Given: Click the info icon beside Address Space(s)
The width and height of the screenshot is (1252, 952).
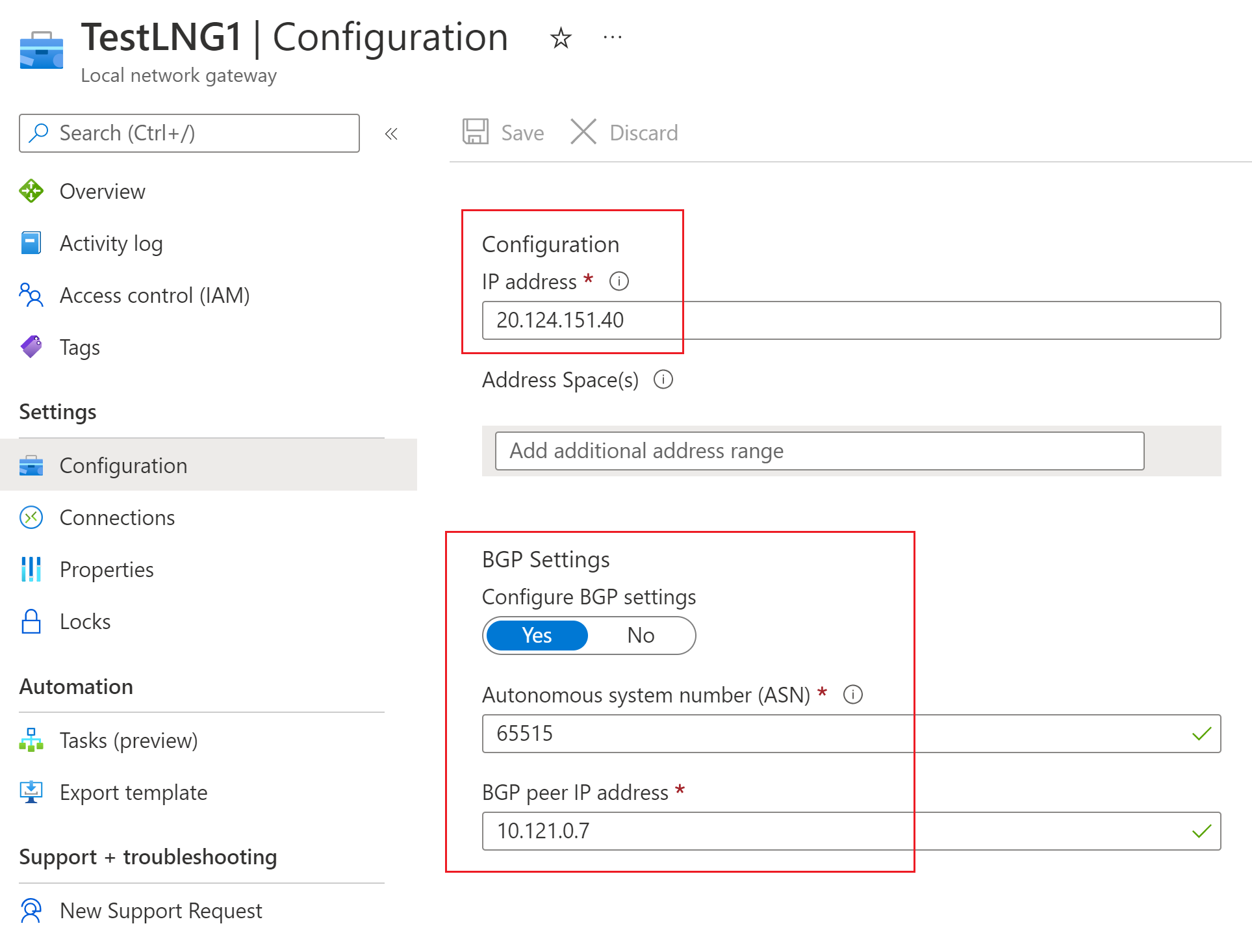Looking at the screenshot, I should (x=663, y=380).
